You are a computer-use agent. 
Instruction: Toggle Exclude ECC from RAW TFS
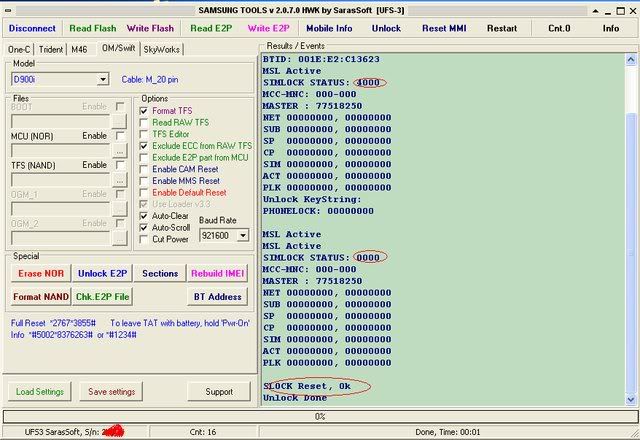pos(144,146)
